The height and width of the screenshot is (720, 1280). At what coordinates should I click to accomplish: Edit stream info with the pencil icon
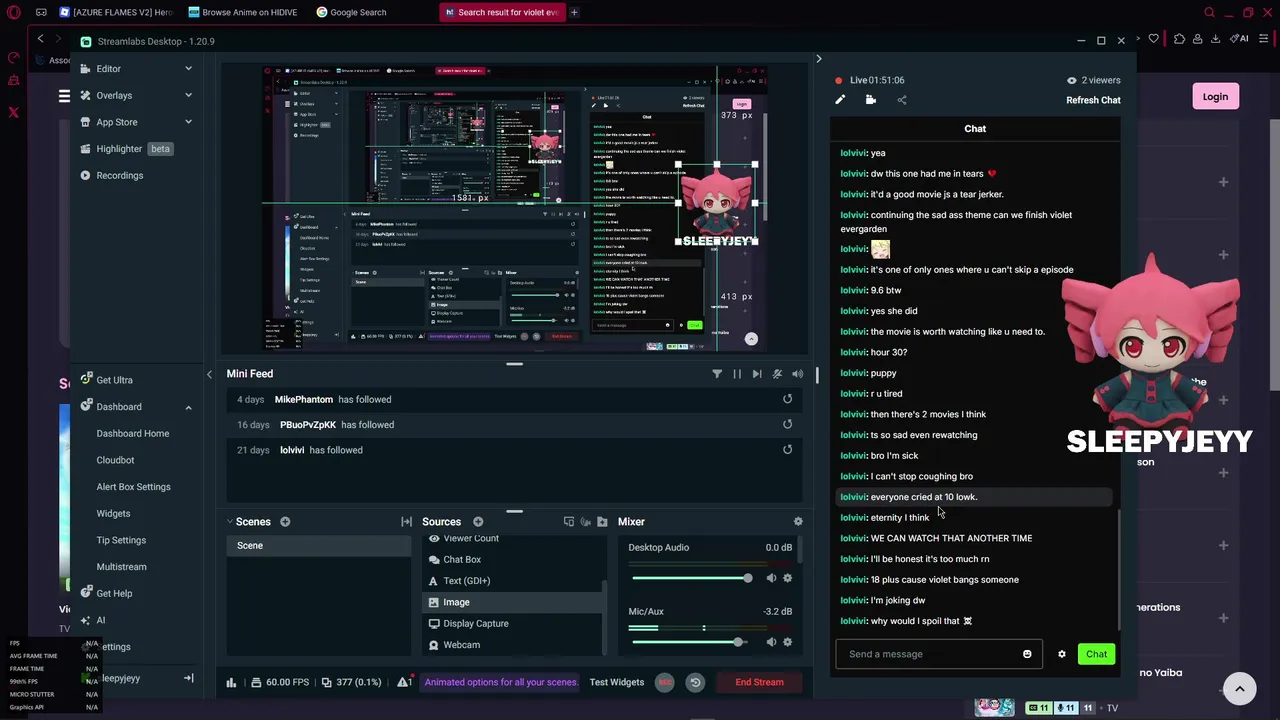(840, 100)
